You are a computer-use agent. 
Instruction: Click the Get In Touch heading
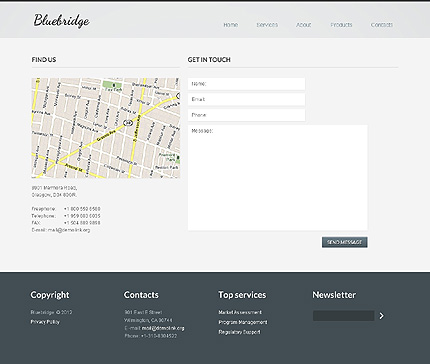(209, 60)
